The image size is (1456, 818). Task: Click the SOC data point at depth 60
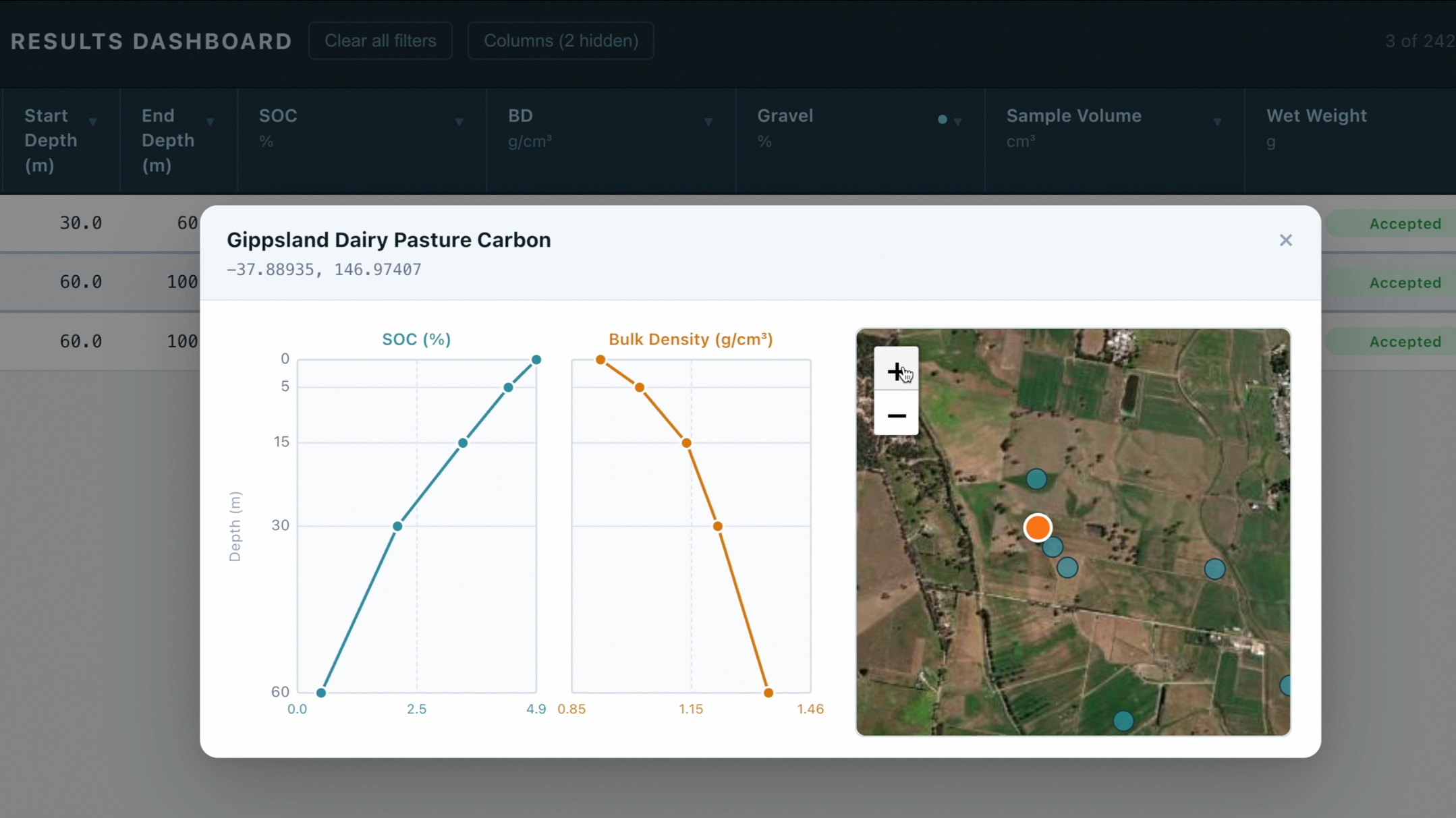pyautogui.click(x=321, y=692)
